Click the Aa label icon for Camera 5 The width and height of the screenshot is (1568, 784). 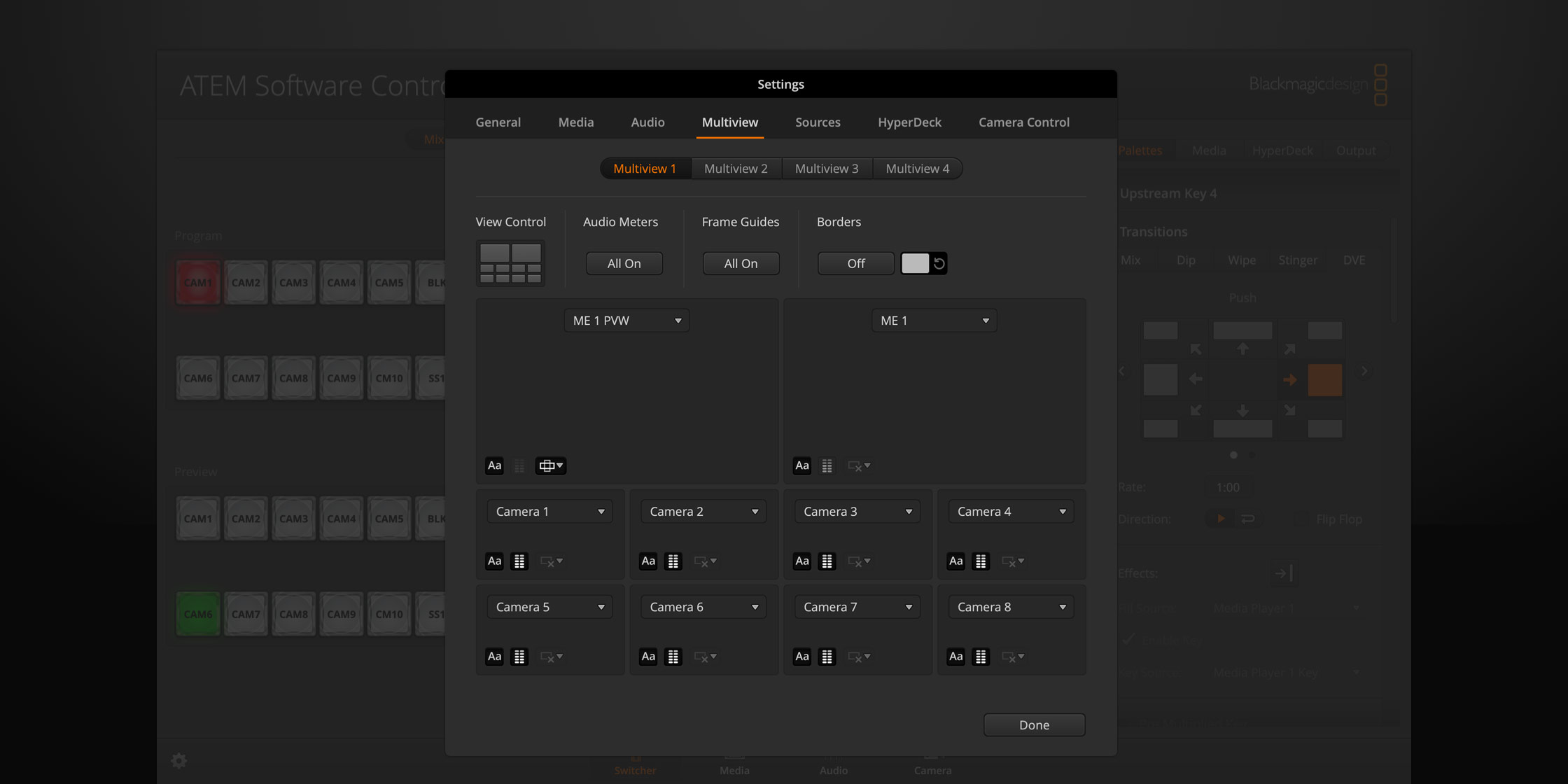tap(494, 657)
